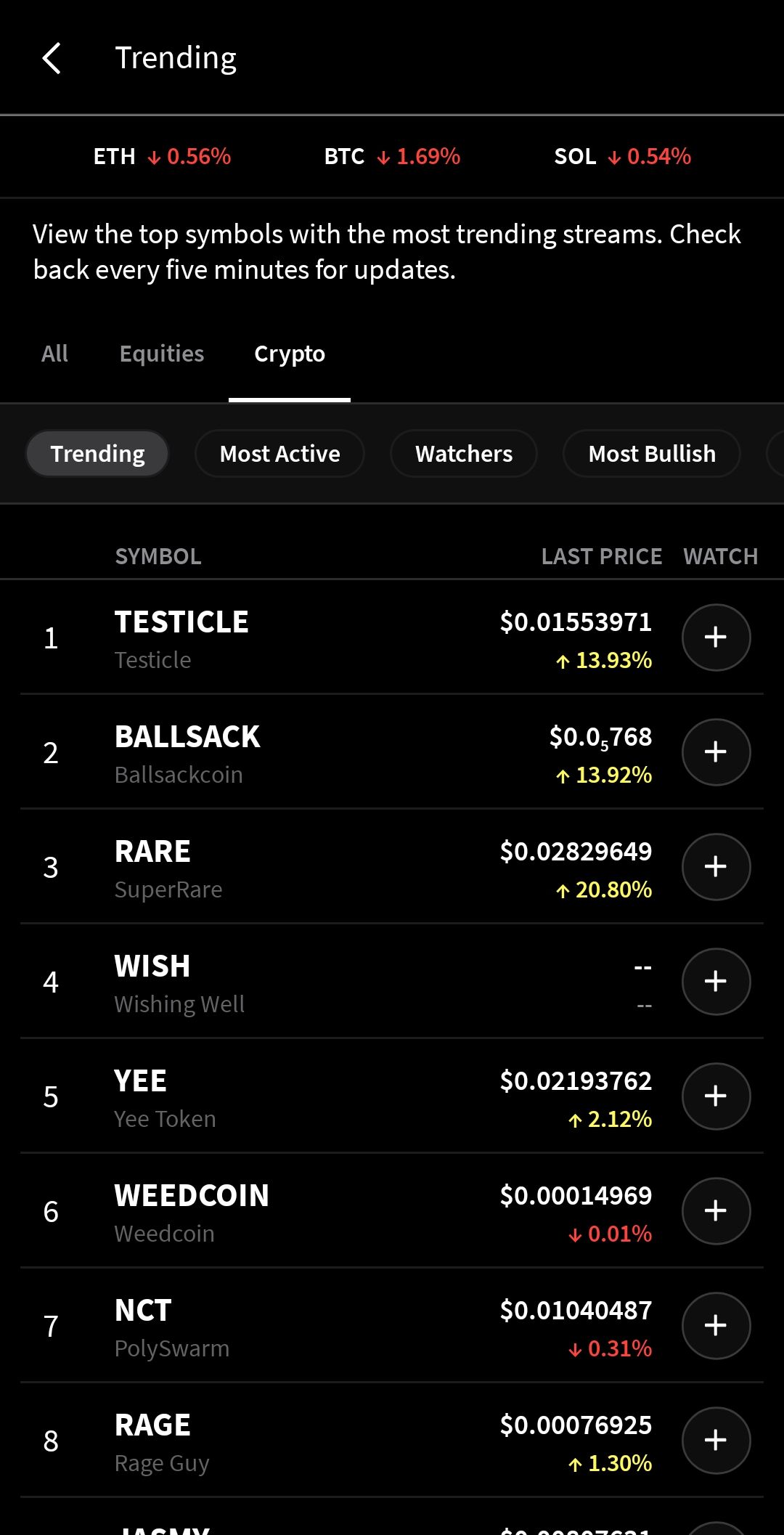Add TESTICLE to watchlist
Image resolution: width=784 pixels, height=1535 pixels.
pyautogui.click(x=716, y=638)
